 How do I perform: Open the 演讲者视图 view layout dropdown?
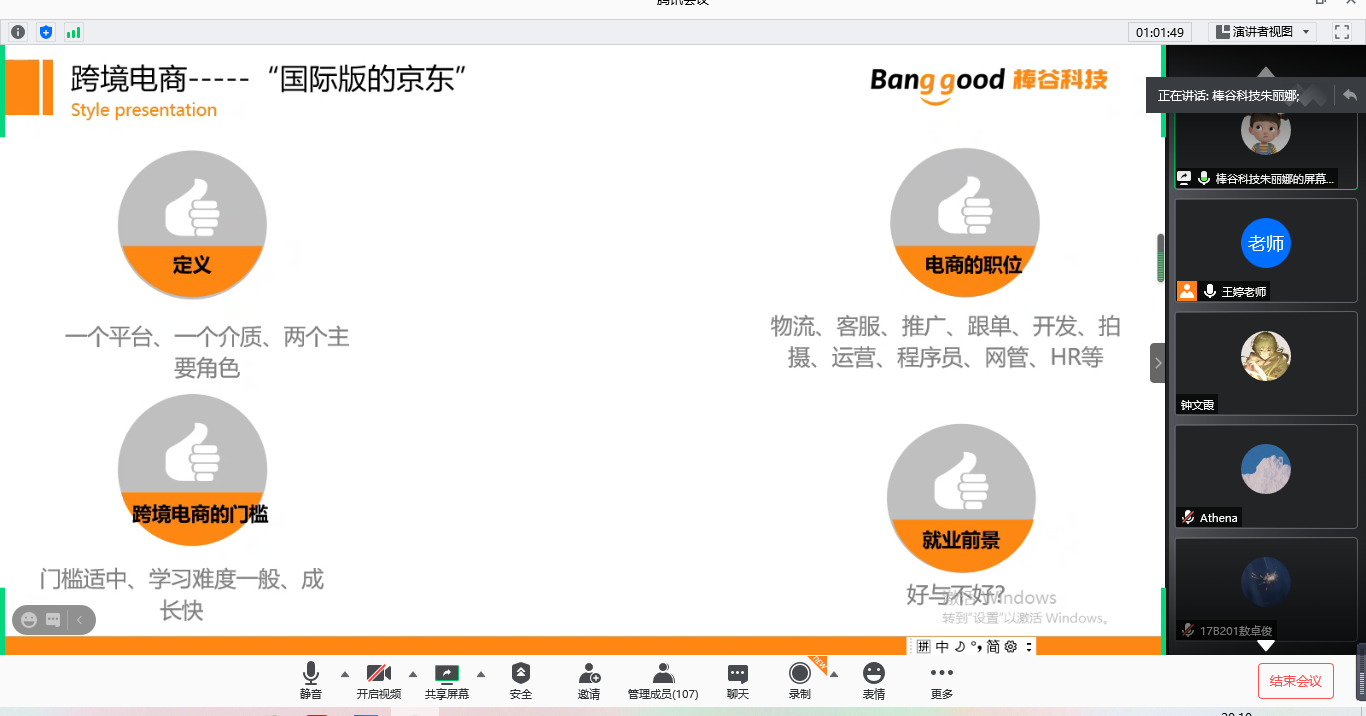coord(1263,32)
